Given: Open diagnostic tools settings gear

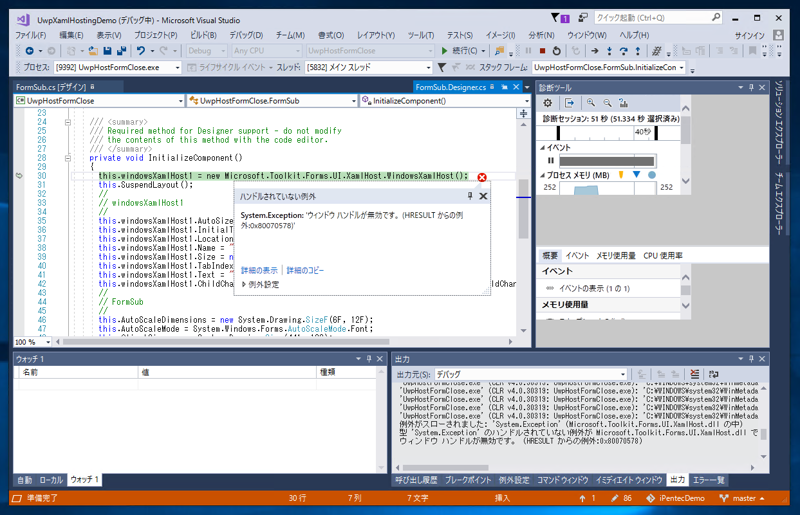Looking at the screenshot, I should [x=547, y=103].
